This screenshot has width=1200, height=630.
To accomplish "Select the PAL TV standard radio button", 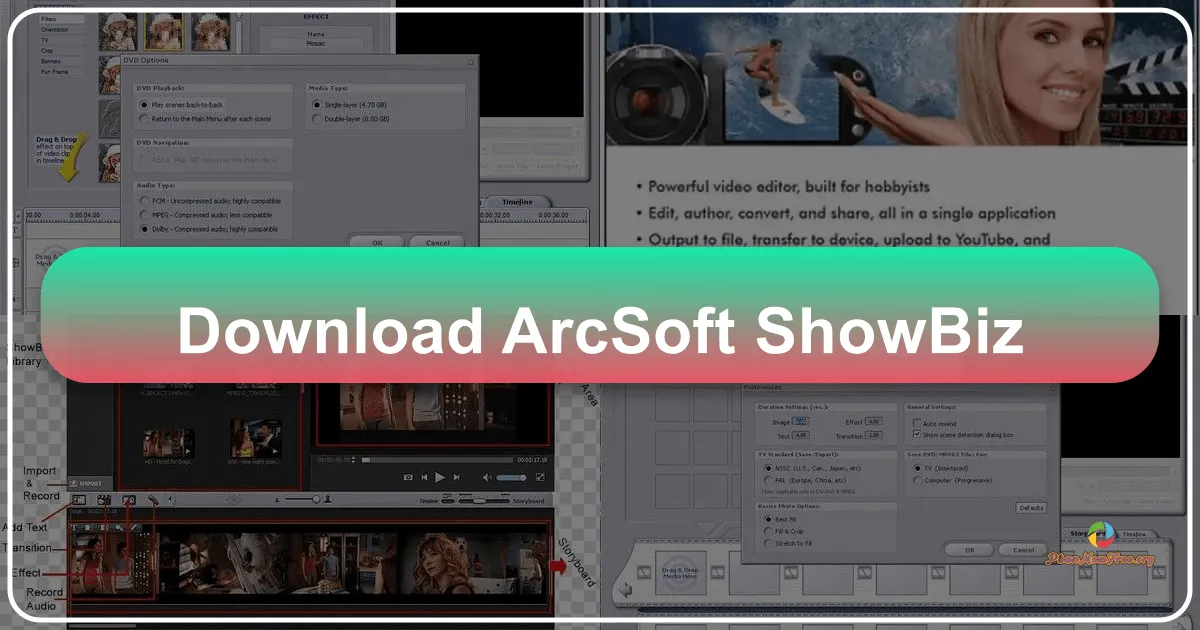I will click(766, 481).
